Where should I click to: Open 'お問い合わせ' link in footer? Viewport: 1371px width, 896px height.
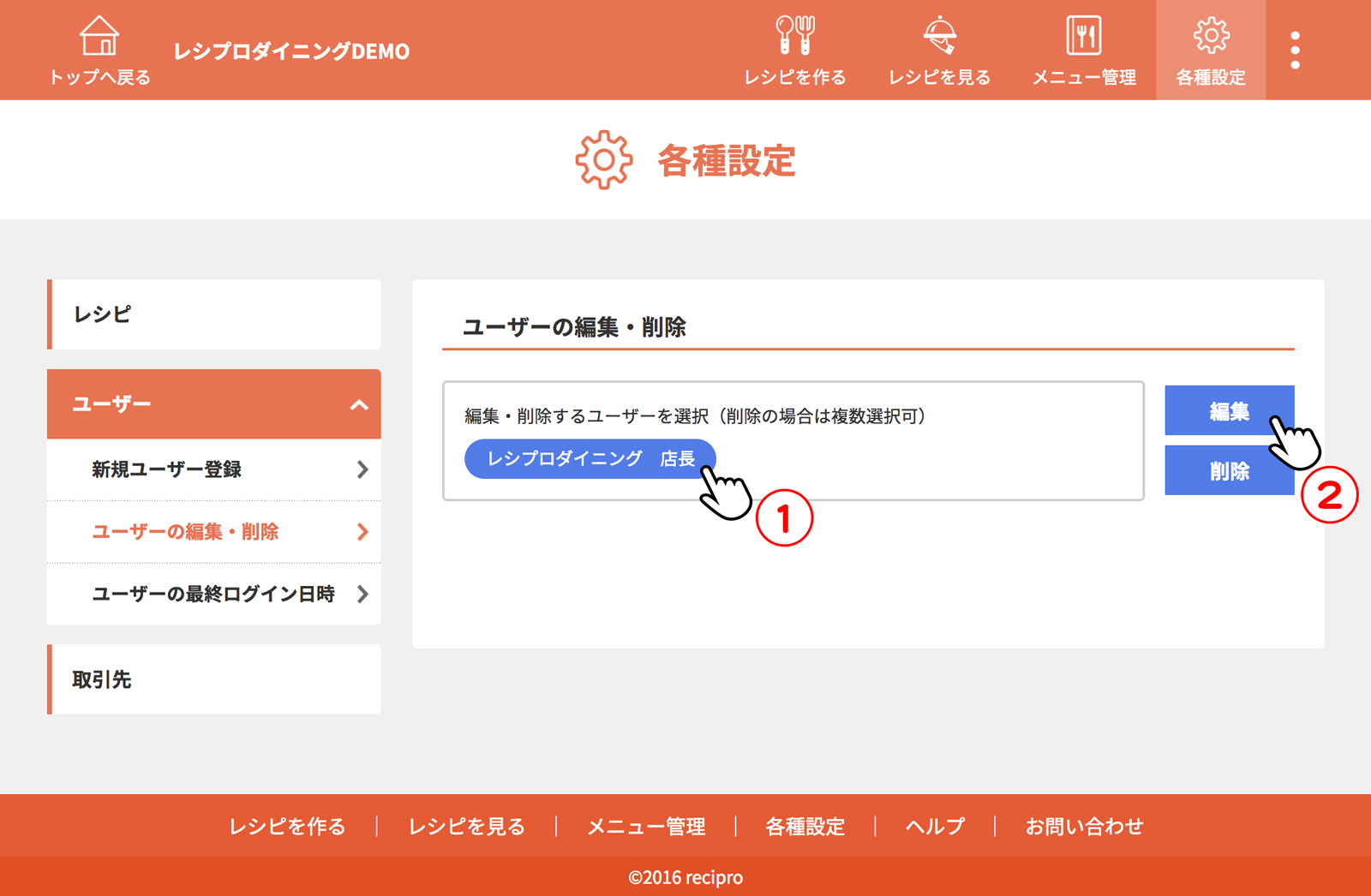pos(1084,827)
